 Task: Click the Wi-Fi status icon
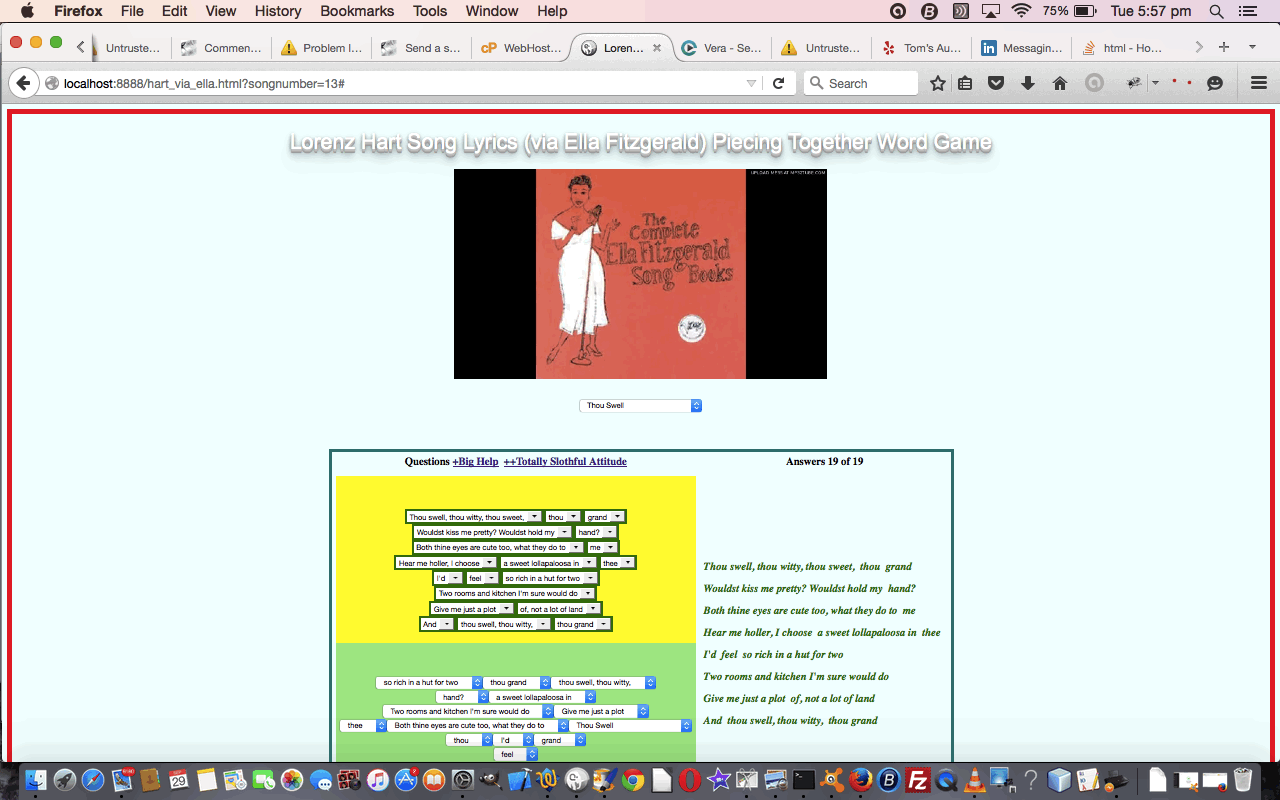pos(1021,11)
